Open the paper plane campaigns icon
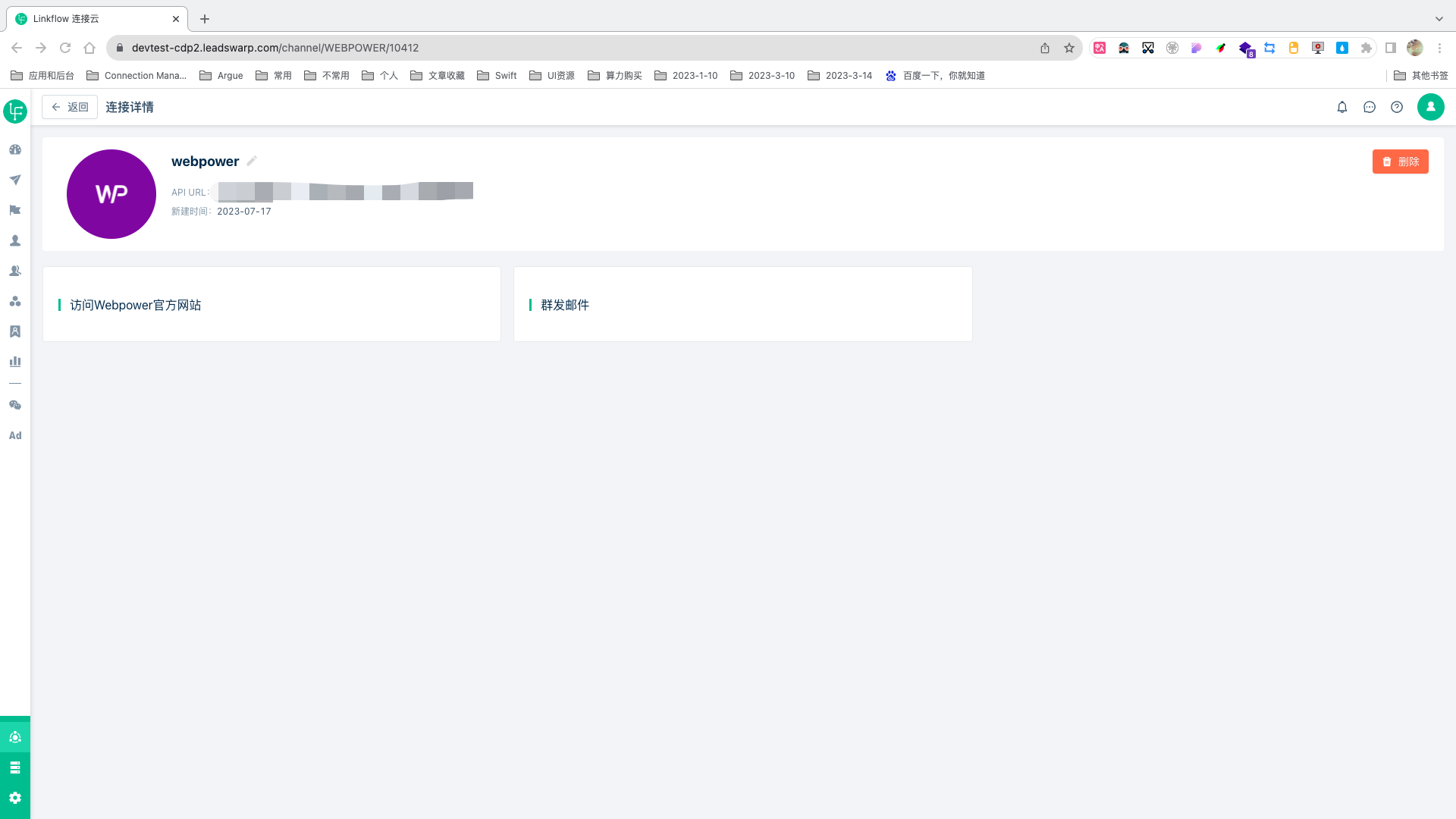This screenshot has width=1456, height=819. pos(15,180)
